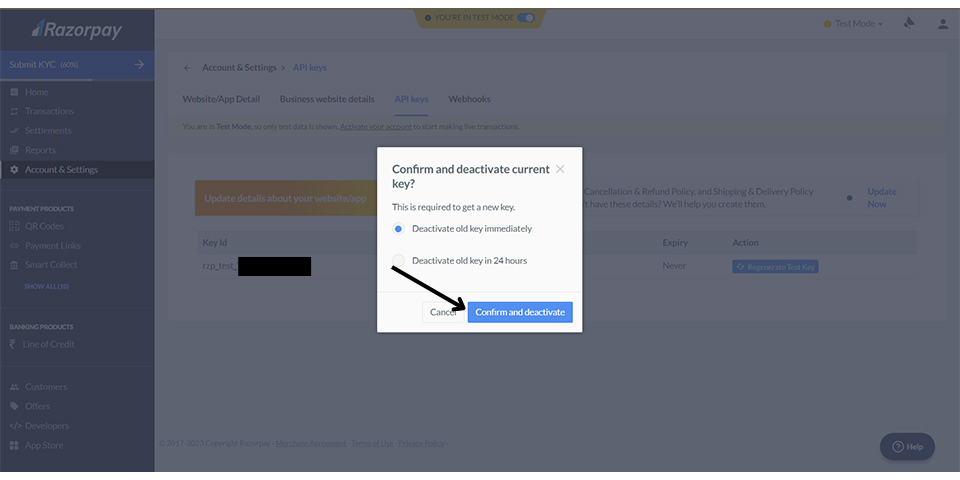This screenshot has height=480, width=960.
Task: Open Submit KYC arrow
Action: pyautogui.click(x=138, y=65)
